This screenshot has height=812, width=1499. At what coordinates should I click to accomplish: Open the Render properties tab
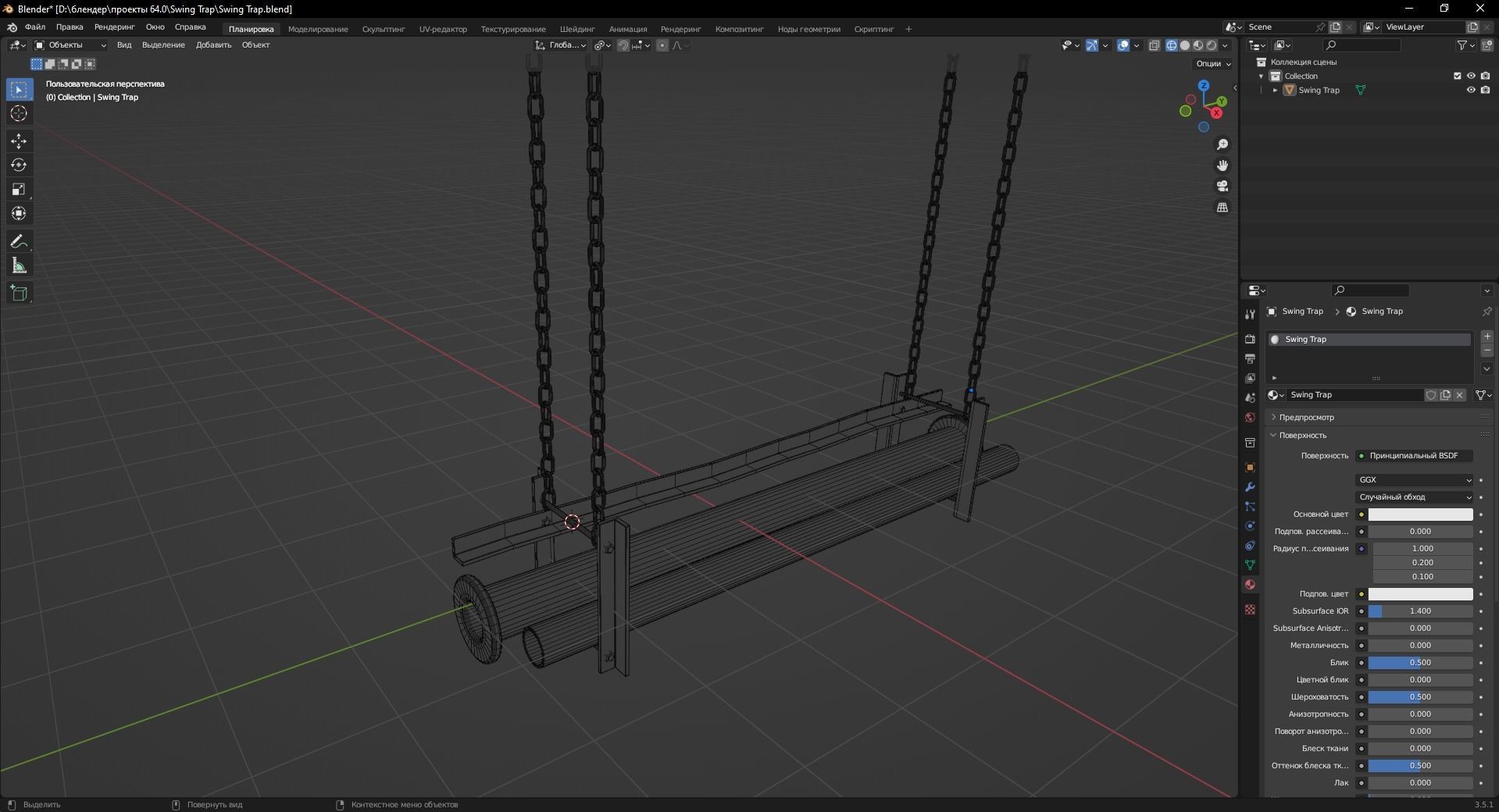(x=1250, y=339)
